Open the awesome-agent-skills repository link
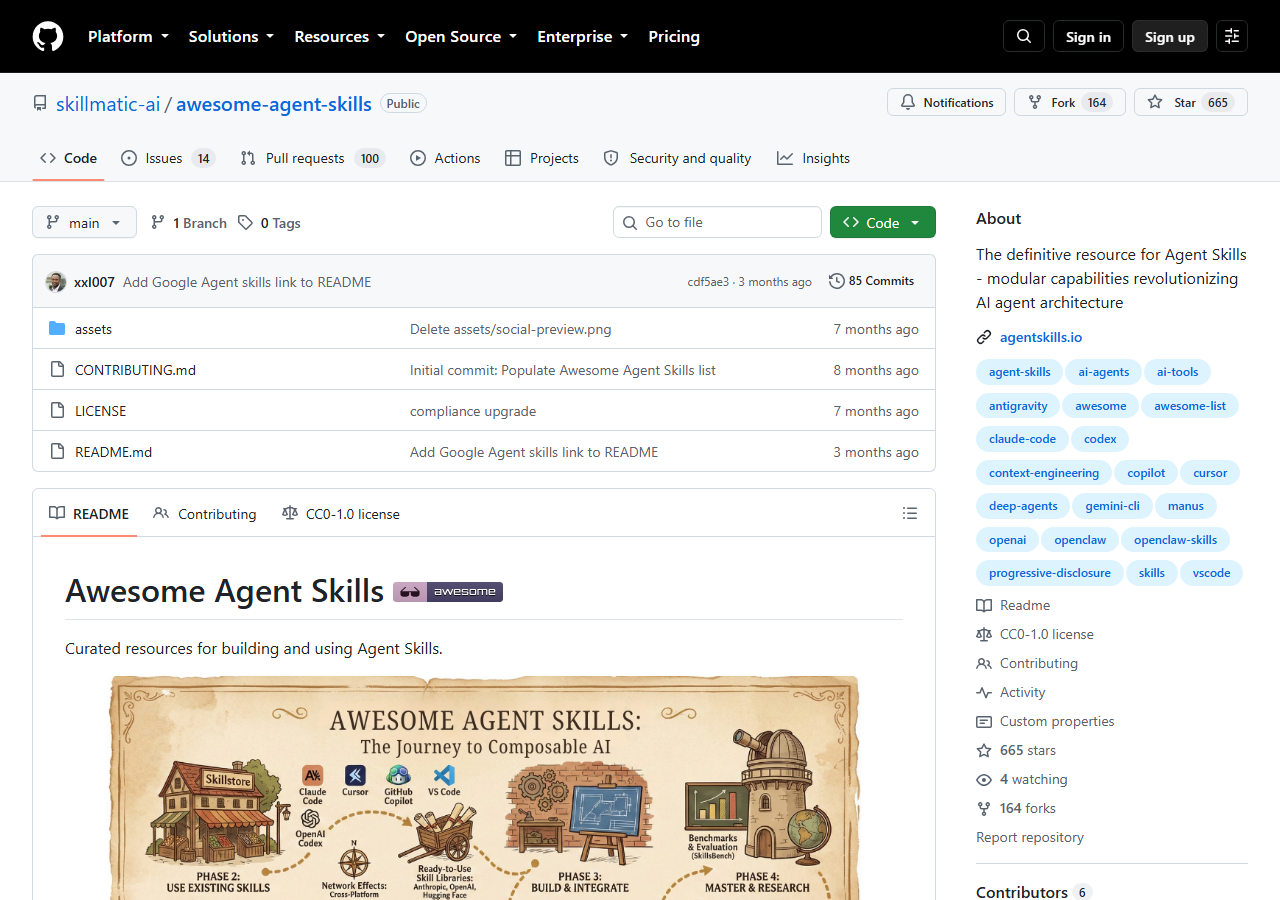Viewport: 1280px width, 900px height. (x=274, y=104)
